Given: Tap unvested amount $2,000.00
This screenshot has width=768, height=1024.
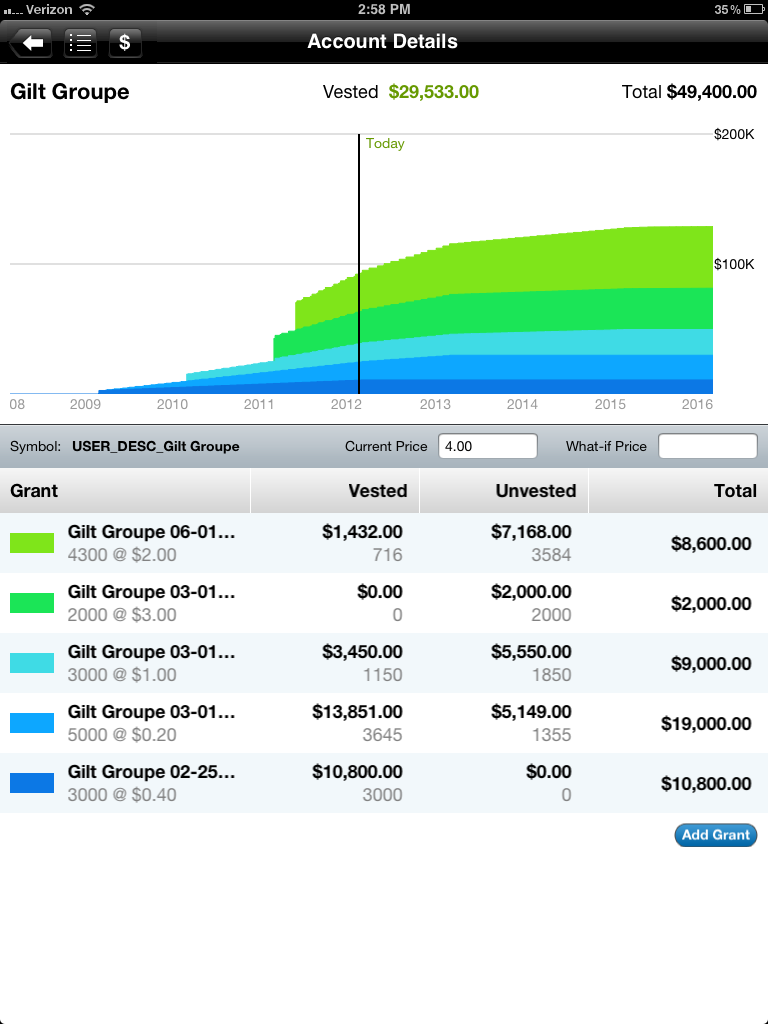Looking at the screenshot, I should pos(532,592).
